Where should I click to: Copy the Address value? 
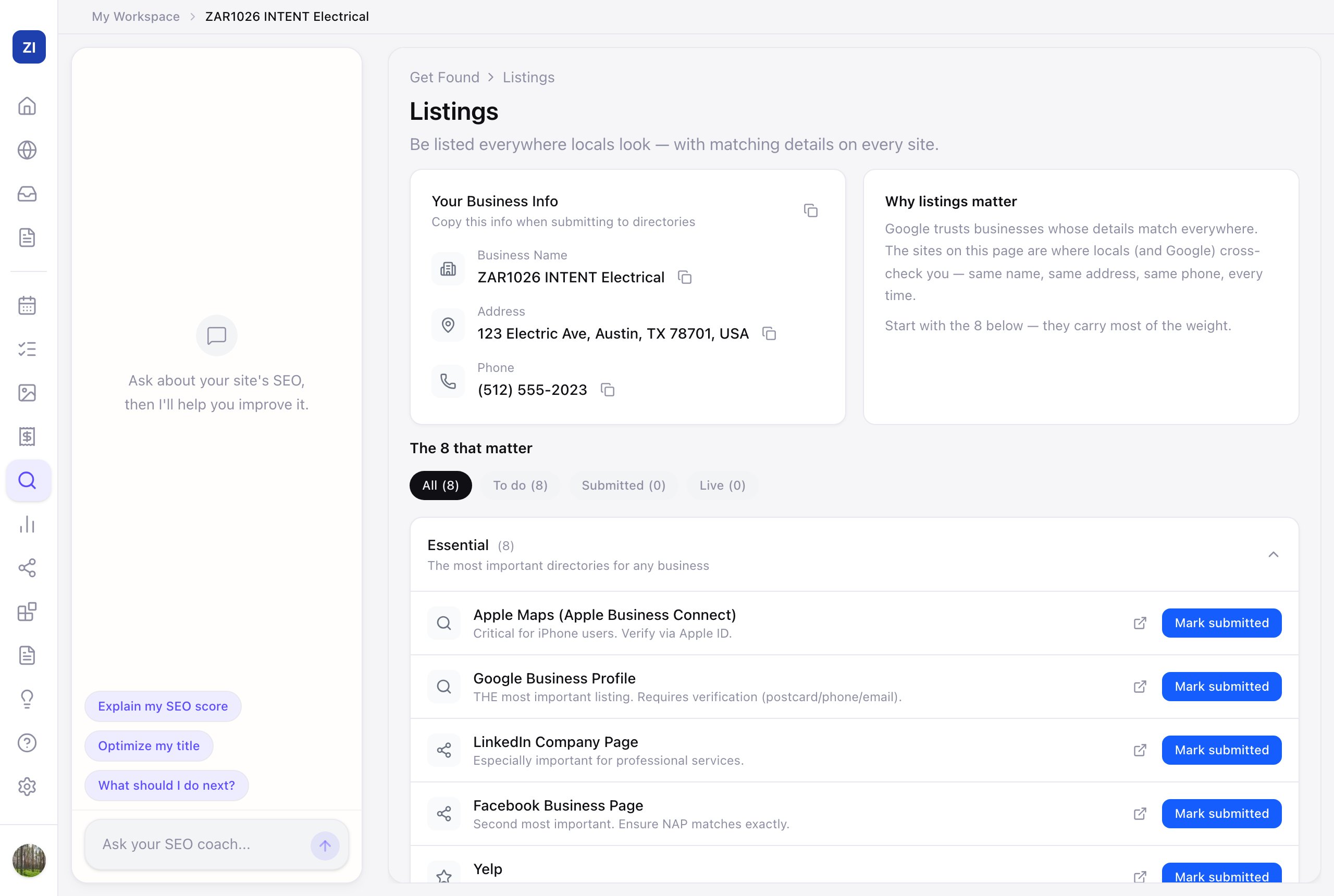(769, 334)
